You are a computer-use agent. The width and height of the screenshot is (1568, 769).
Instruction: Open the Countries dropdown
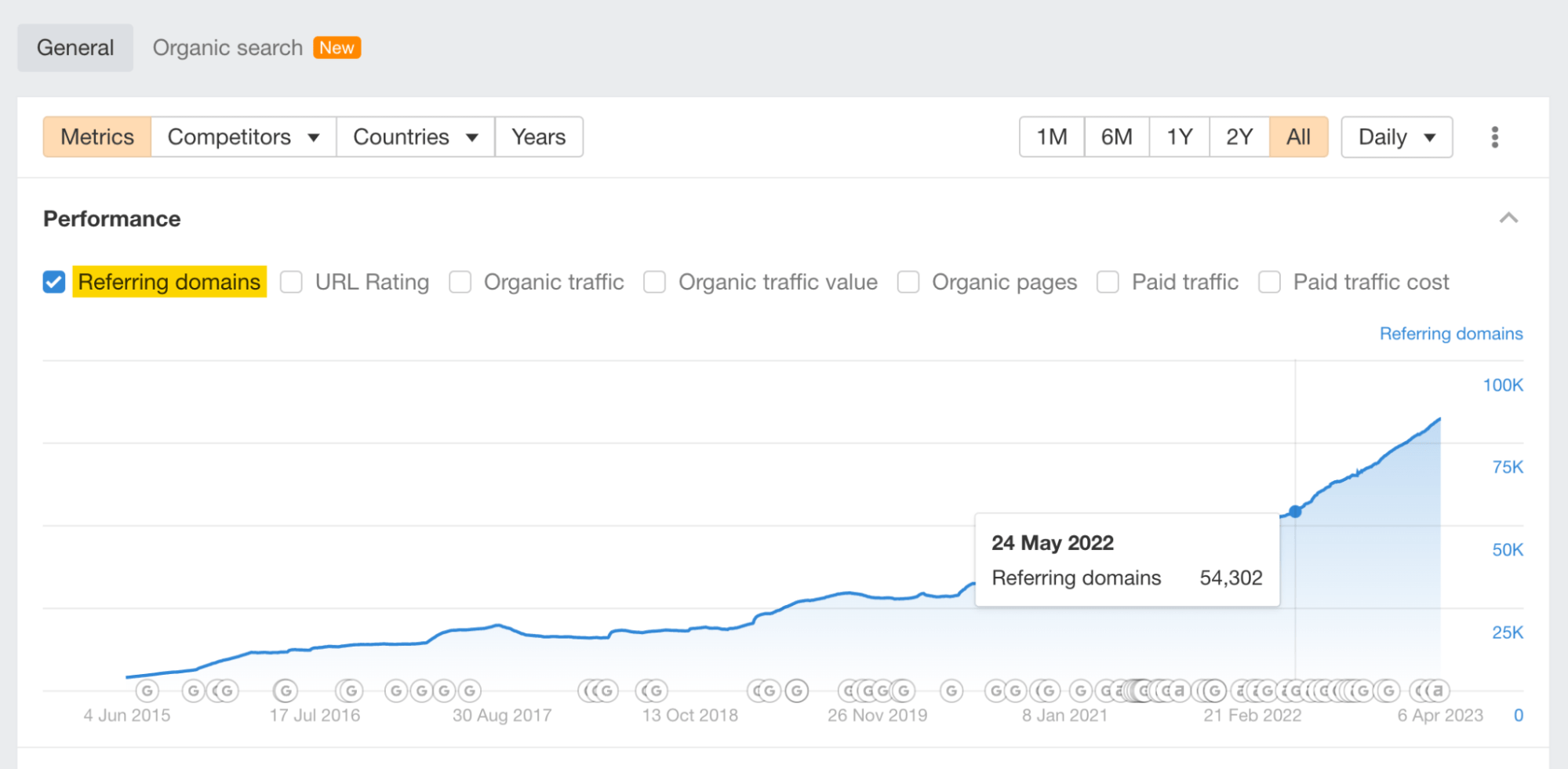415,137
